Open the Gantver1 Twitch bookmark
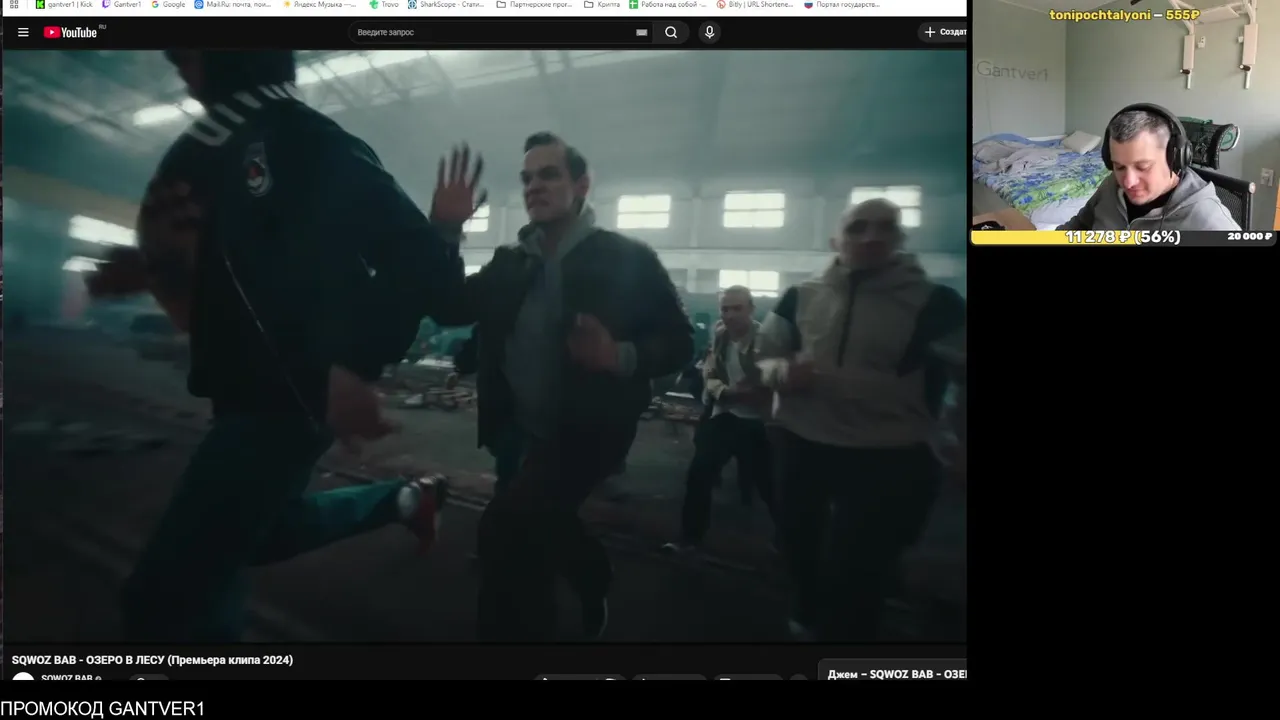The height and width of the screenshot is (720, 1280). pyautogui.click(x=122, y=5)
